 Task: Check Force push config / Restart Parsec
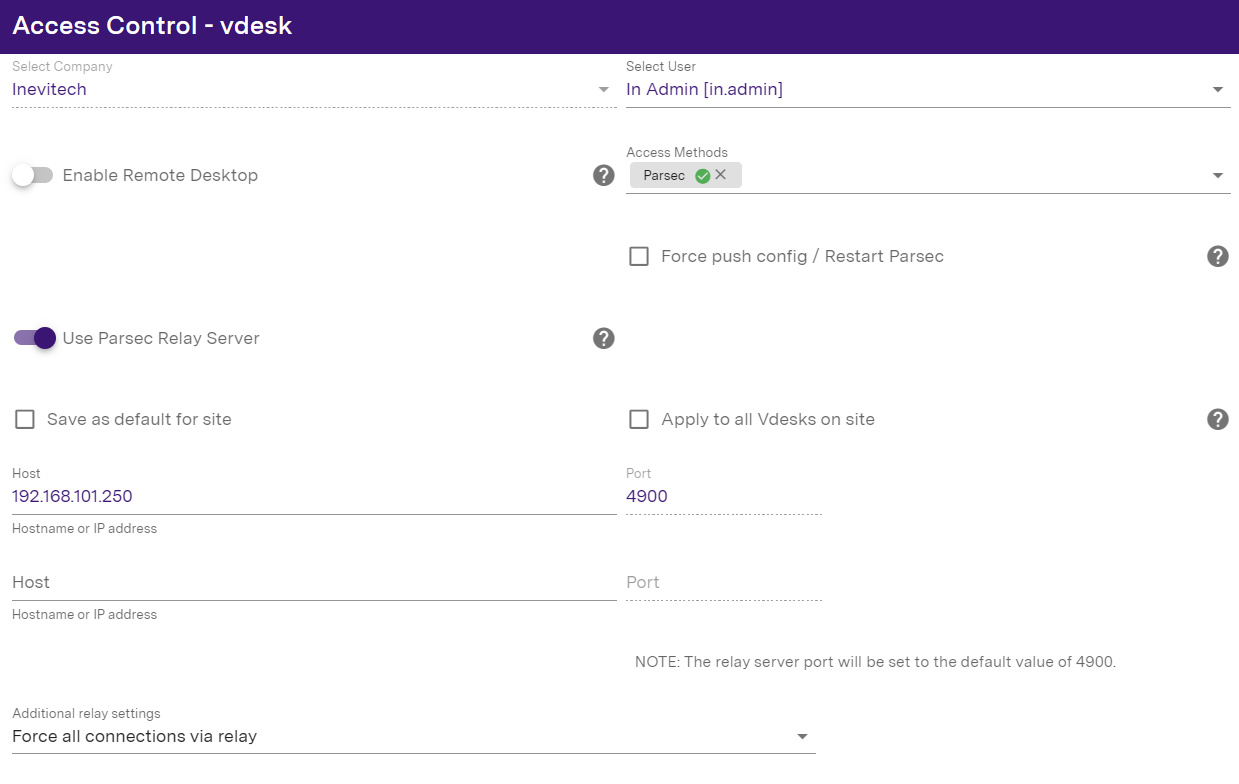pos(638,257)
